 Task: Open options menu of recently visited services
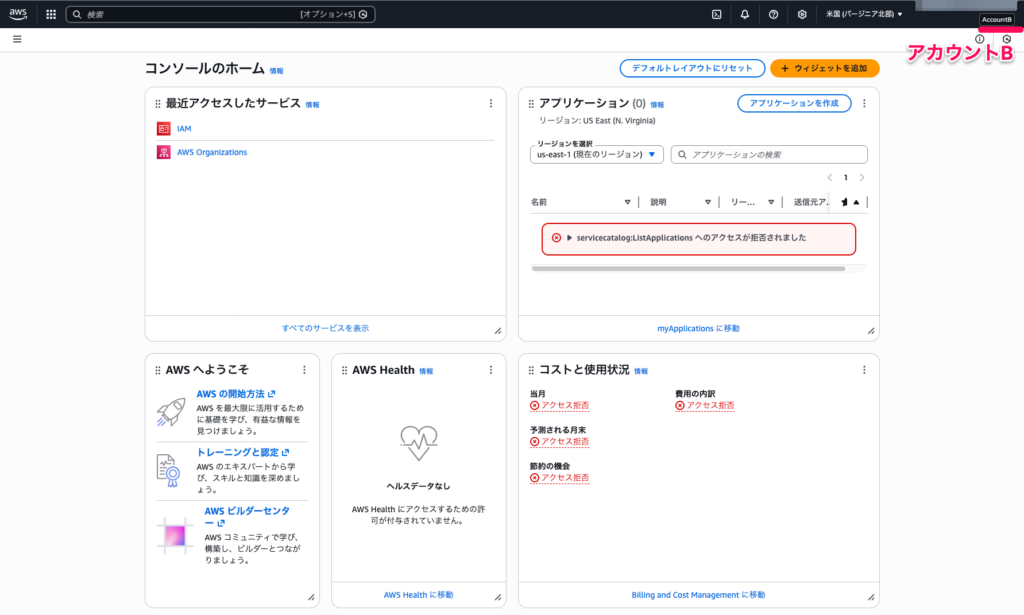(491, 104)
